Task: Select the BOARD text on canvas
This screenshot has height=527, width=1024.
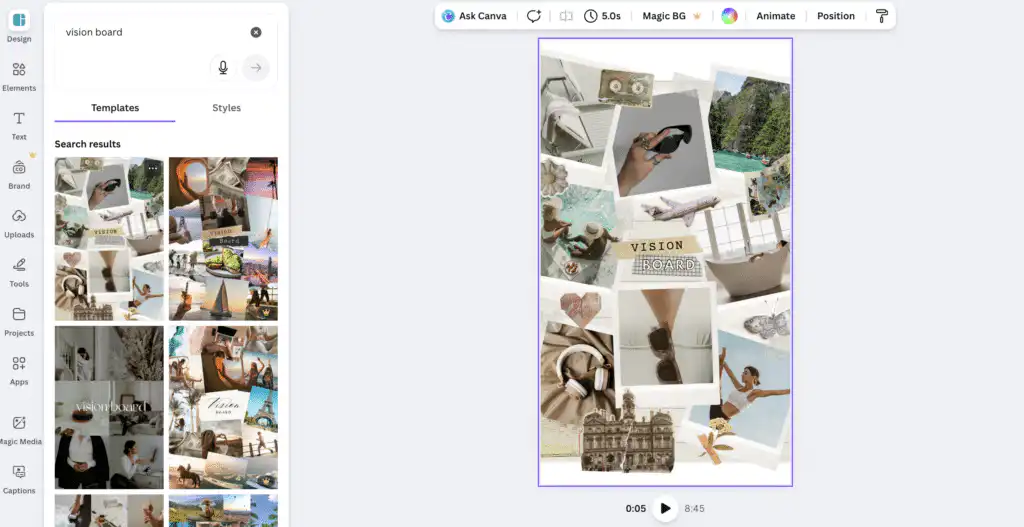Action: 667,264
